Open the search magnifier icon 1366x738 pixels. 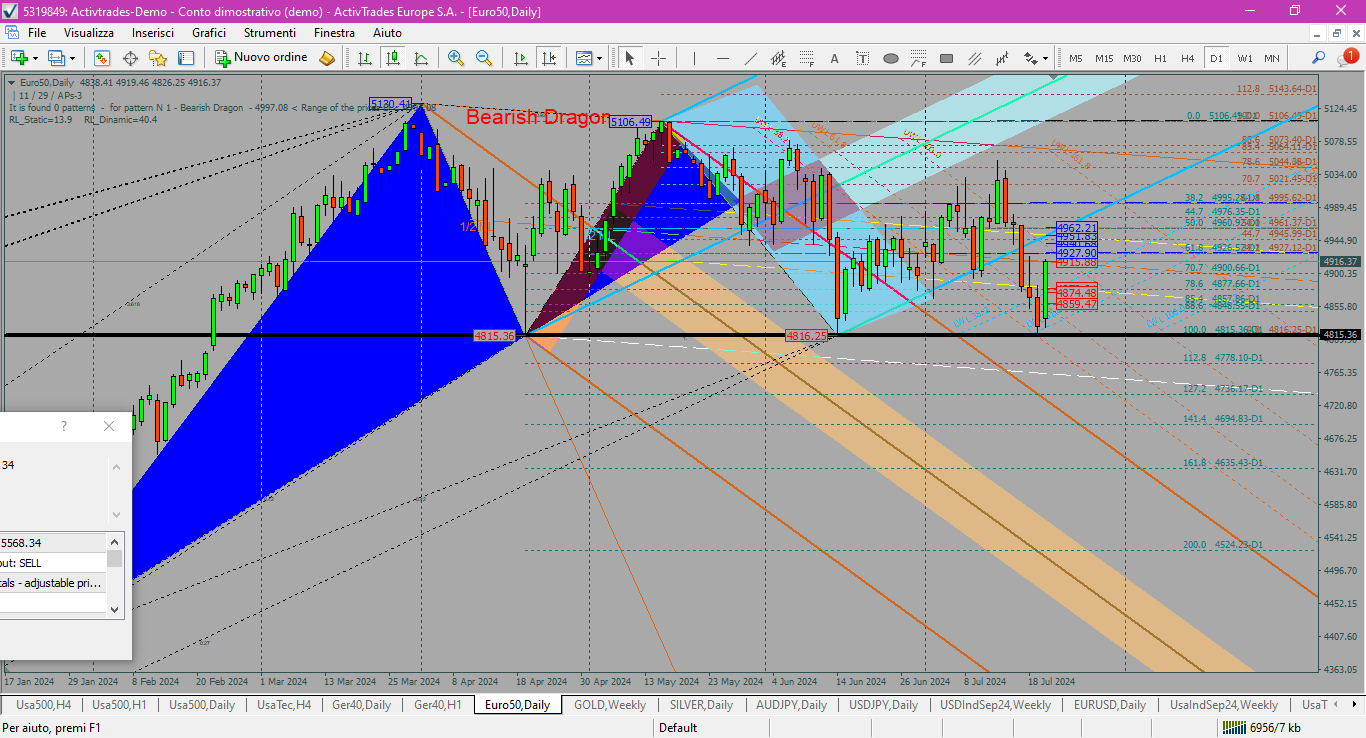tap(1319, 58)
